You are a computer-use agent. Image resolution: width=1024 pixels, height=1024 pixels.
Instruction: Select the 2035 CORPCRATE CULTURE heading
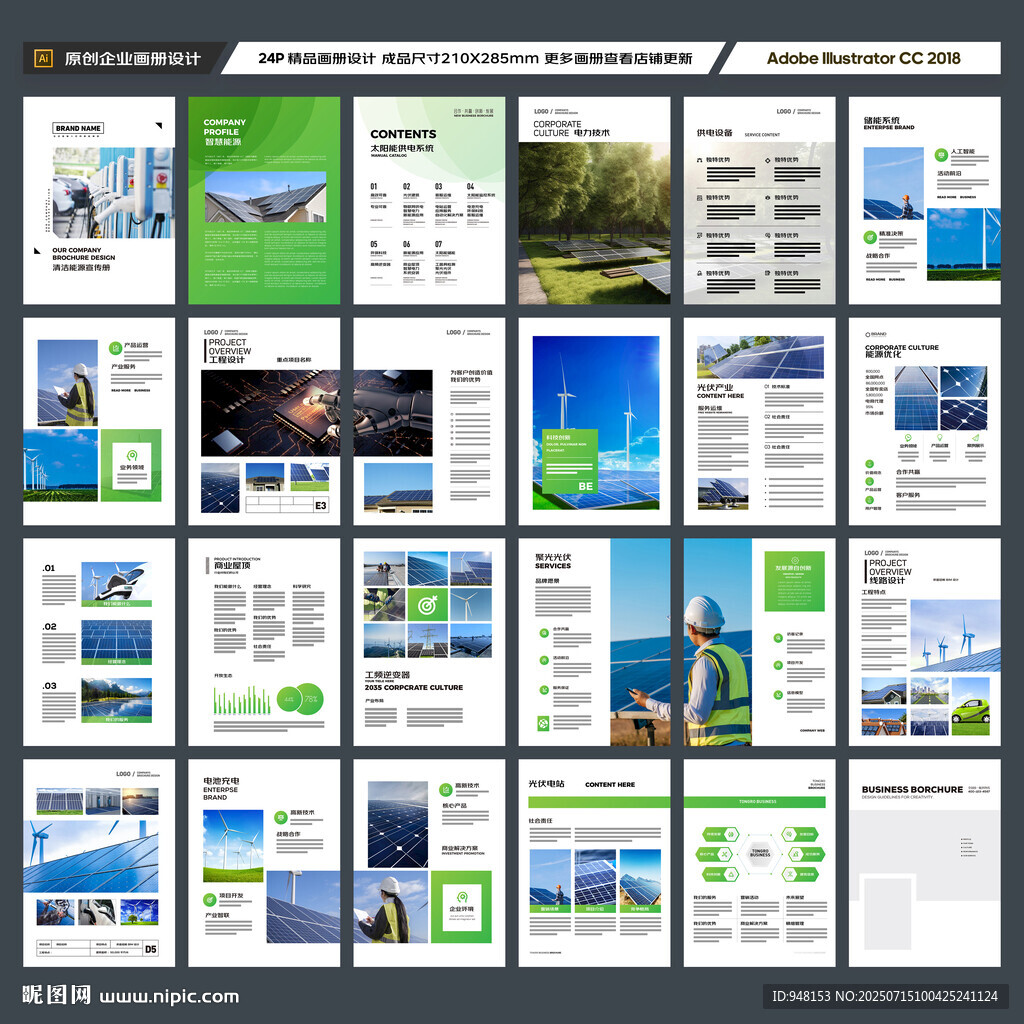pos(414,688)
